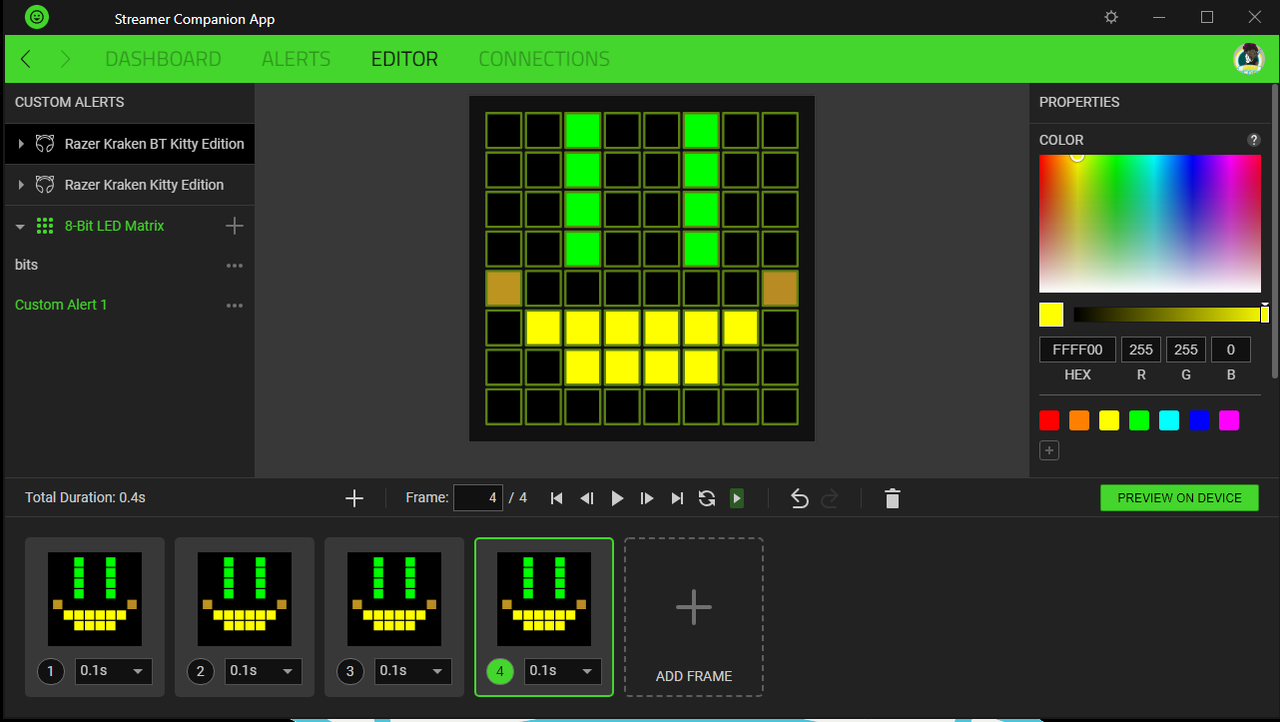This screenshot has height=722, width=1280.
Task: Click the frame number input field
Action: coord(478,498)
